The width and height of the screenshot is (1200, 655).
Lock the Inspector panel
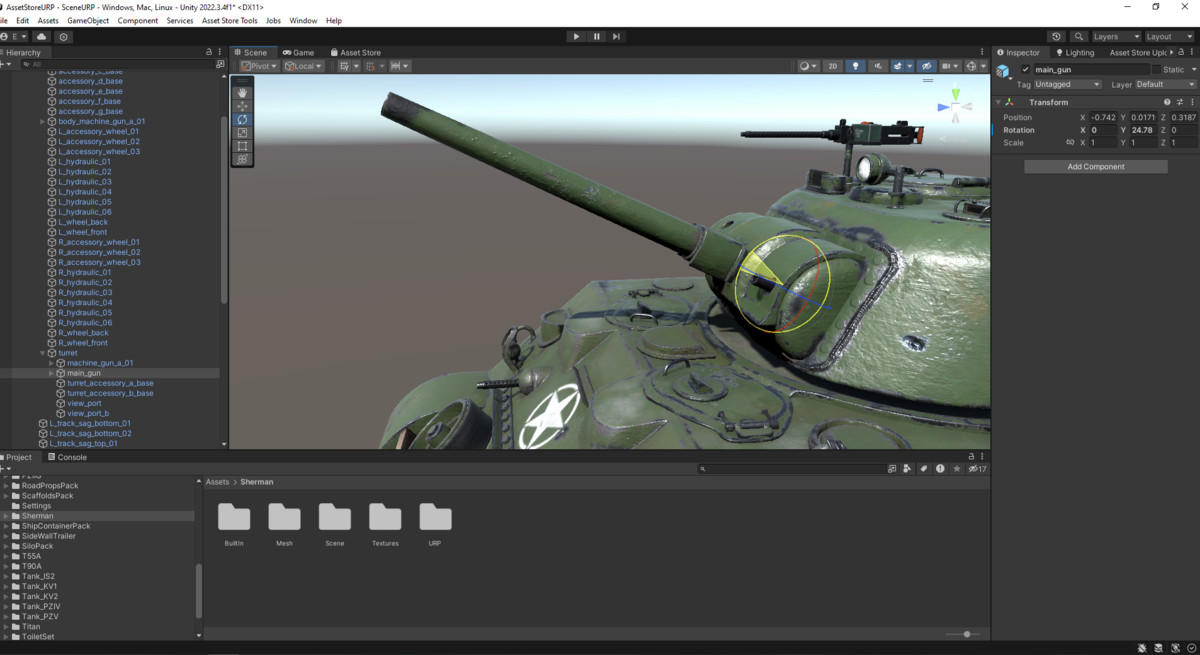1179,52
